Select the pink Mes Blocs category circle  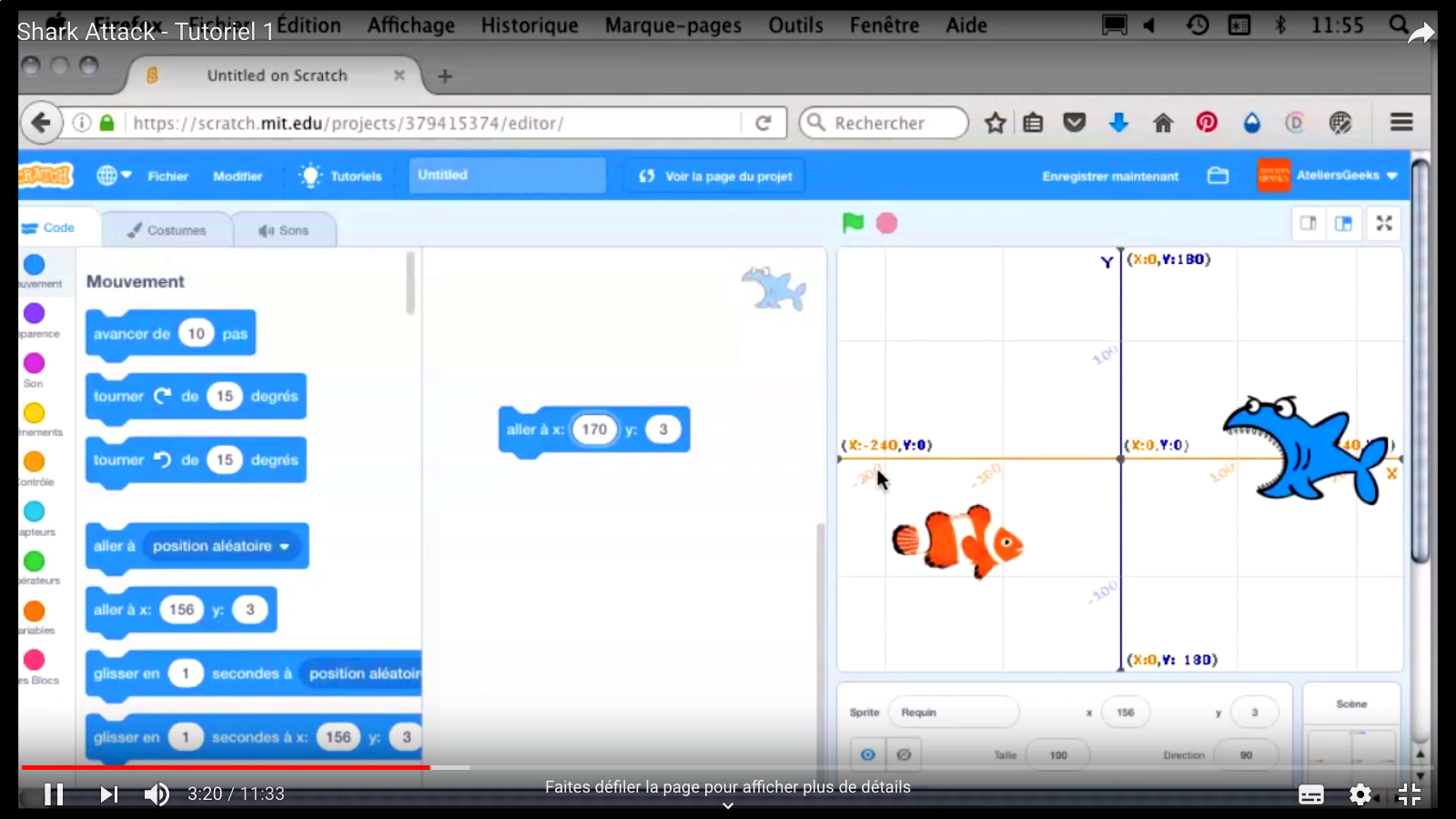35,660
